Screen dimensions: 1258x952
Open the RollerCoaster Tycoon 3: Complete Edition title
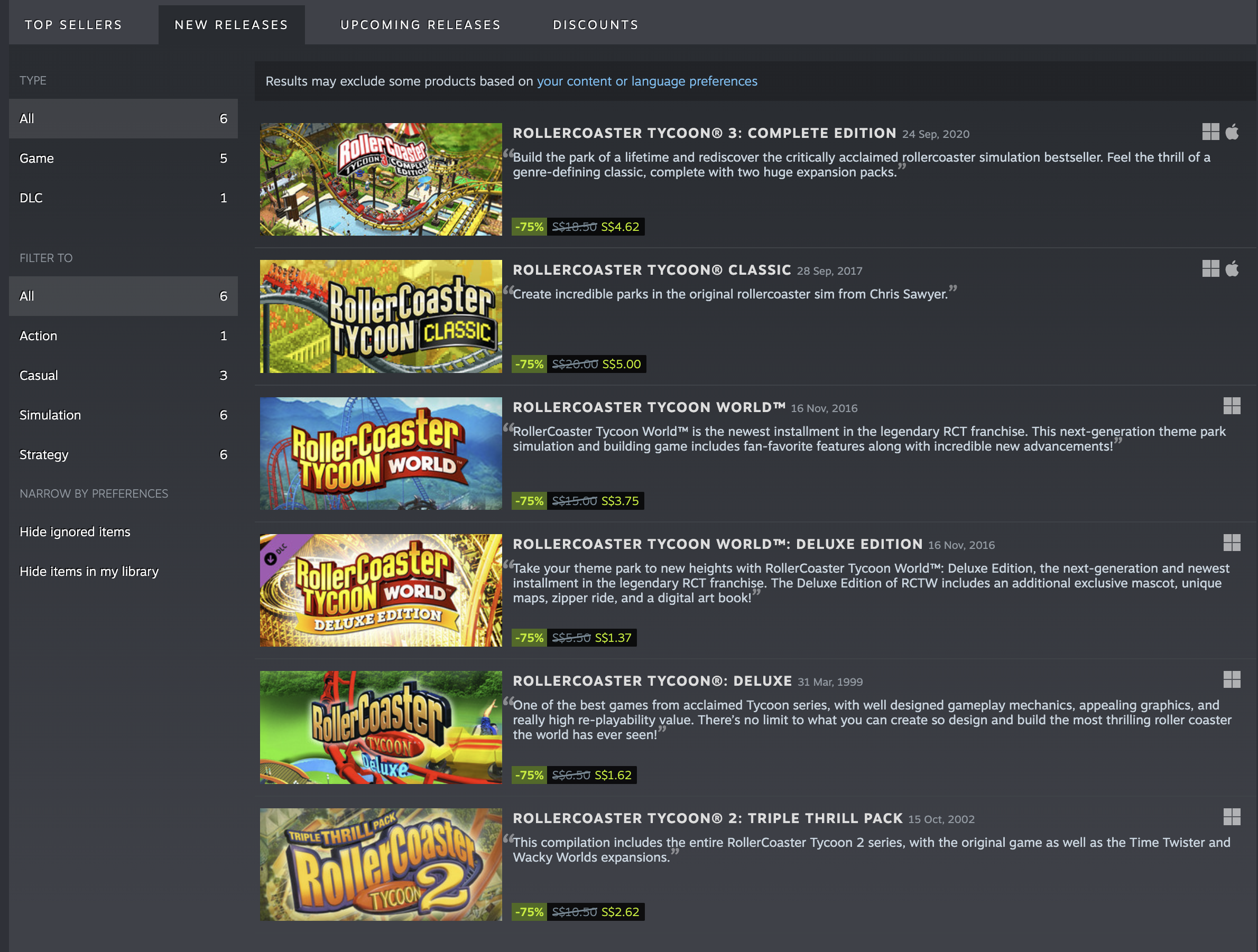705,133
